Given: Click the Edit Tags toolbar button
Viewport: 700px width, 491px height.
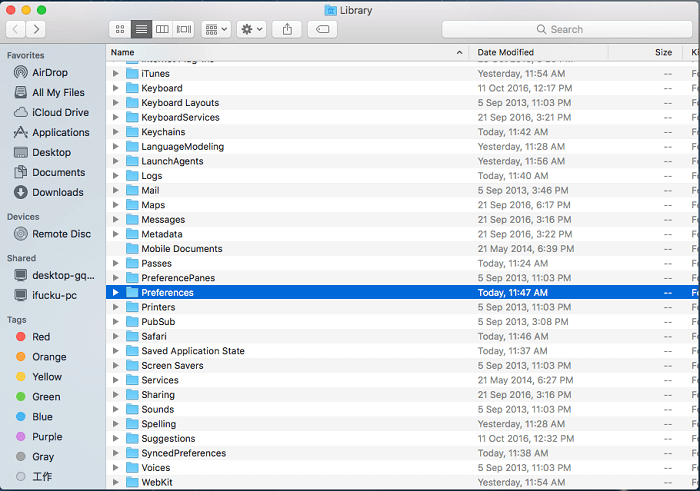Looking at the screenshot, I should [x=322, y=30].
